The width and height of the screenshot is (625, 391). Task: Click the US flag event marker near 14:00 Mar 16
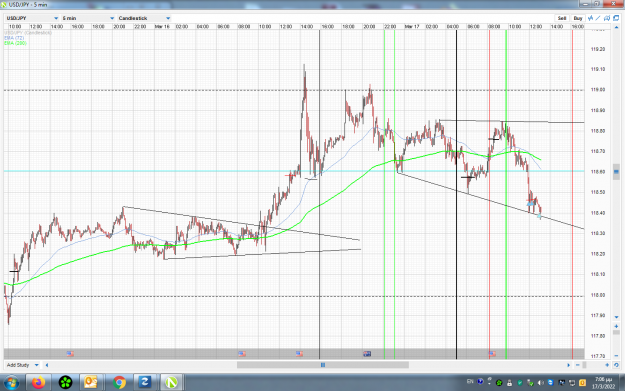click(x=299, y=354)
